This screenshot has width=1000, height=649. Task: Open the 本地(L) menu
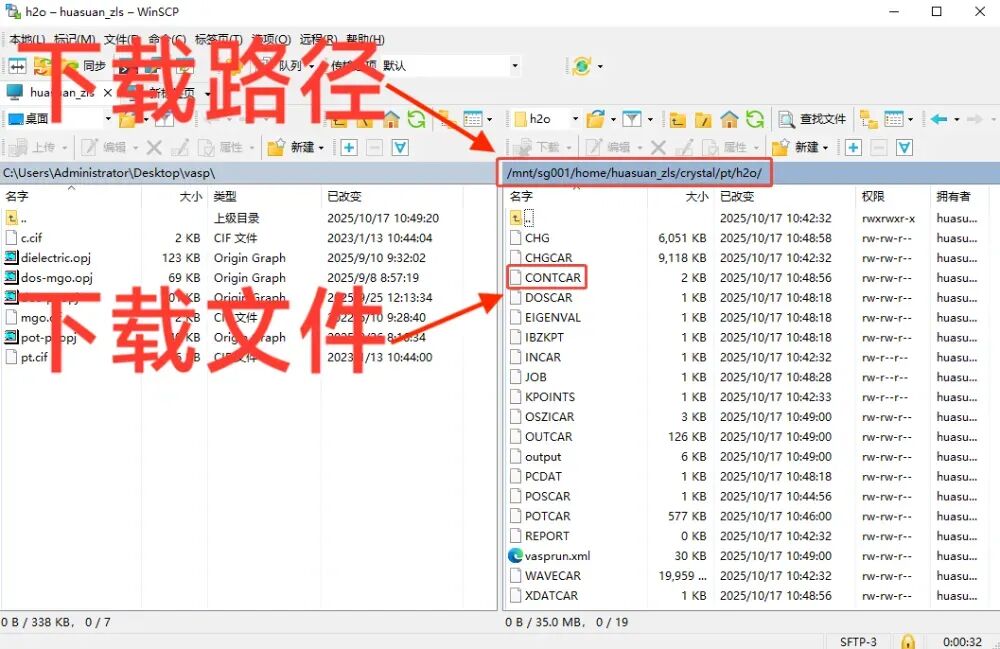click(x=26, y=40)
